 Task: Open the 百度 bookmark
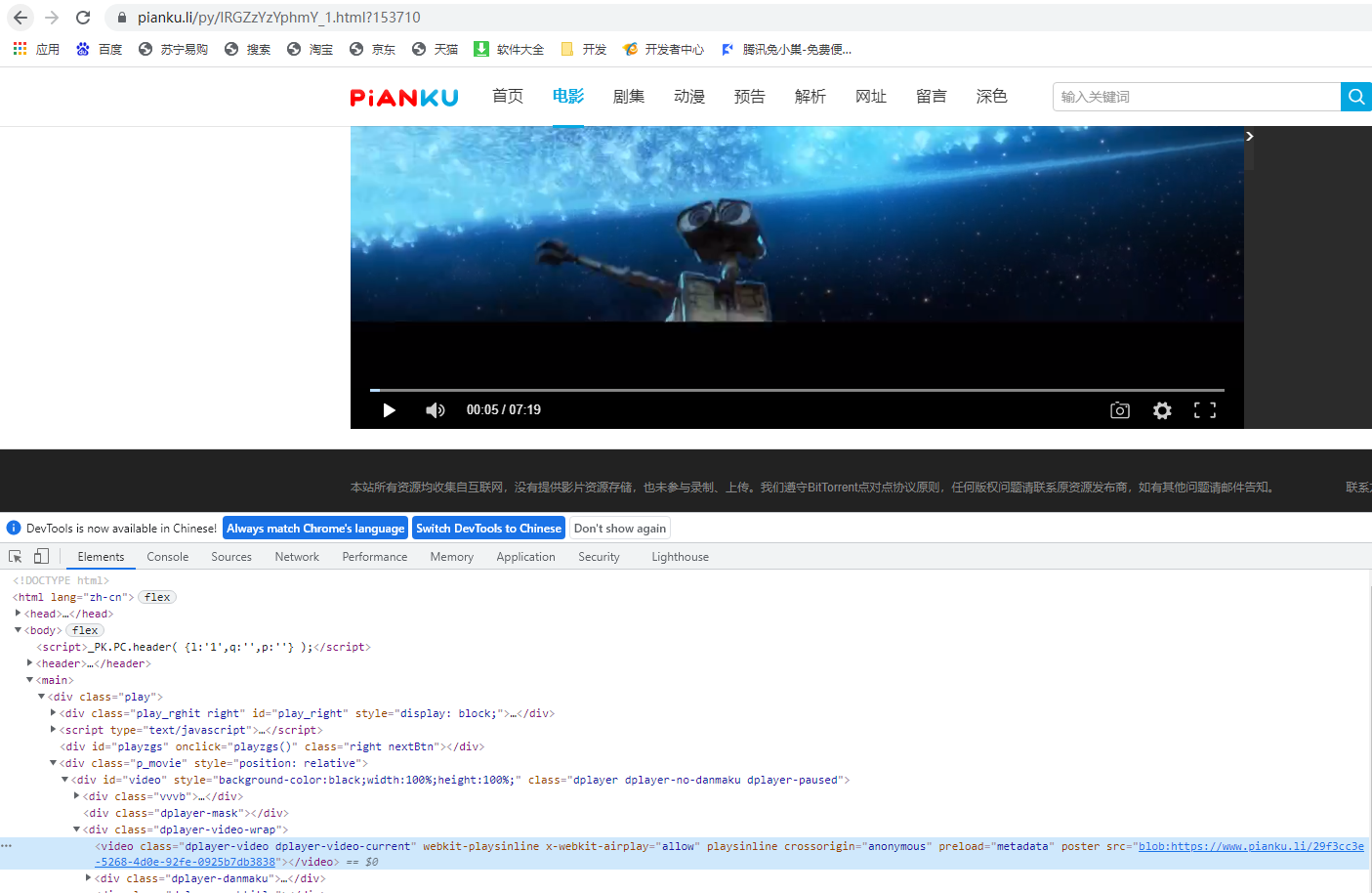point(99,49)
